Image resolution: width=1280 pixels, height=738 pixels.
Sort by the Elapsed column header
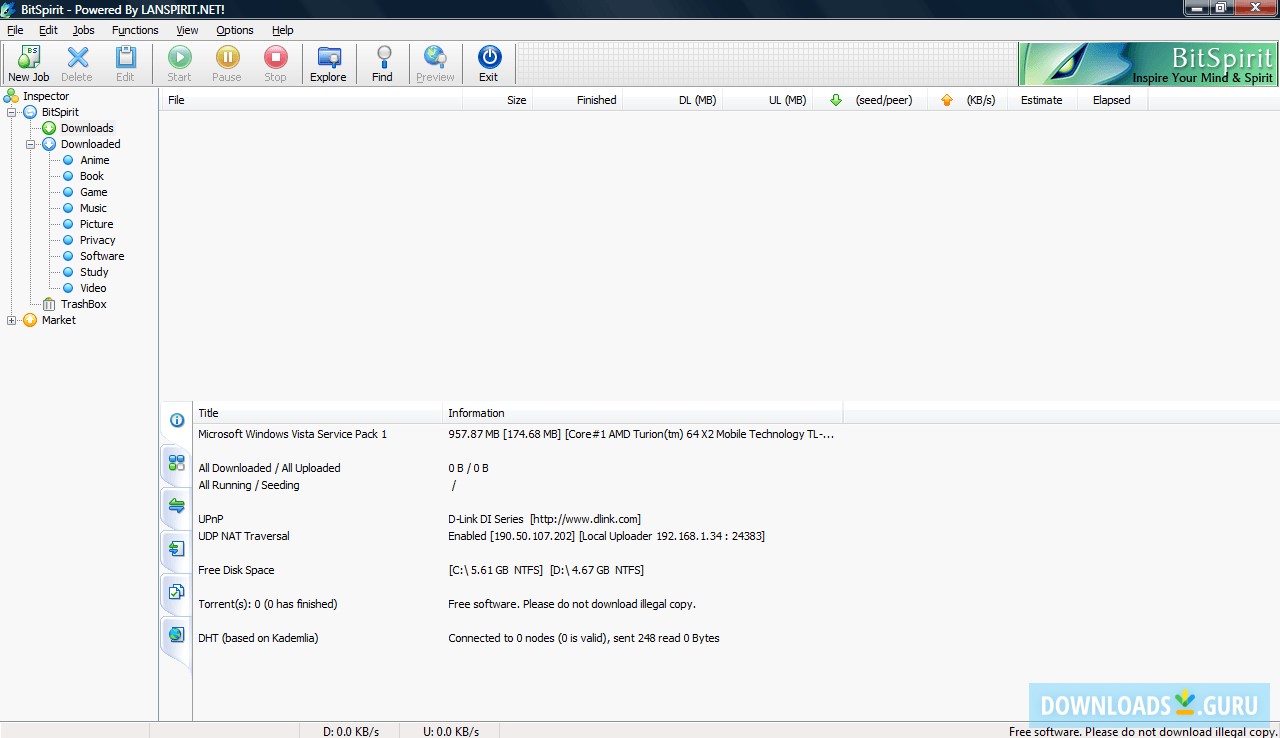(x=1112, y=100)
